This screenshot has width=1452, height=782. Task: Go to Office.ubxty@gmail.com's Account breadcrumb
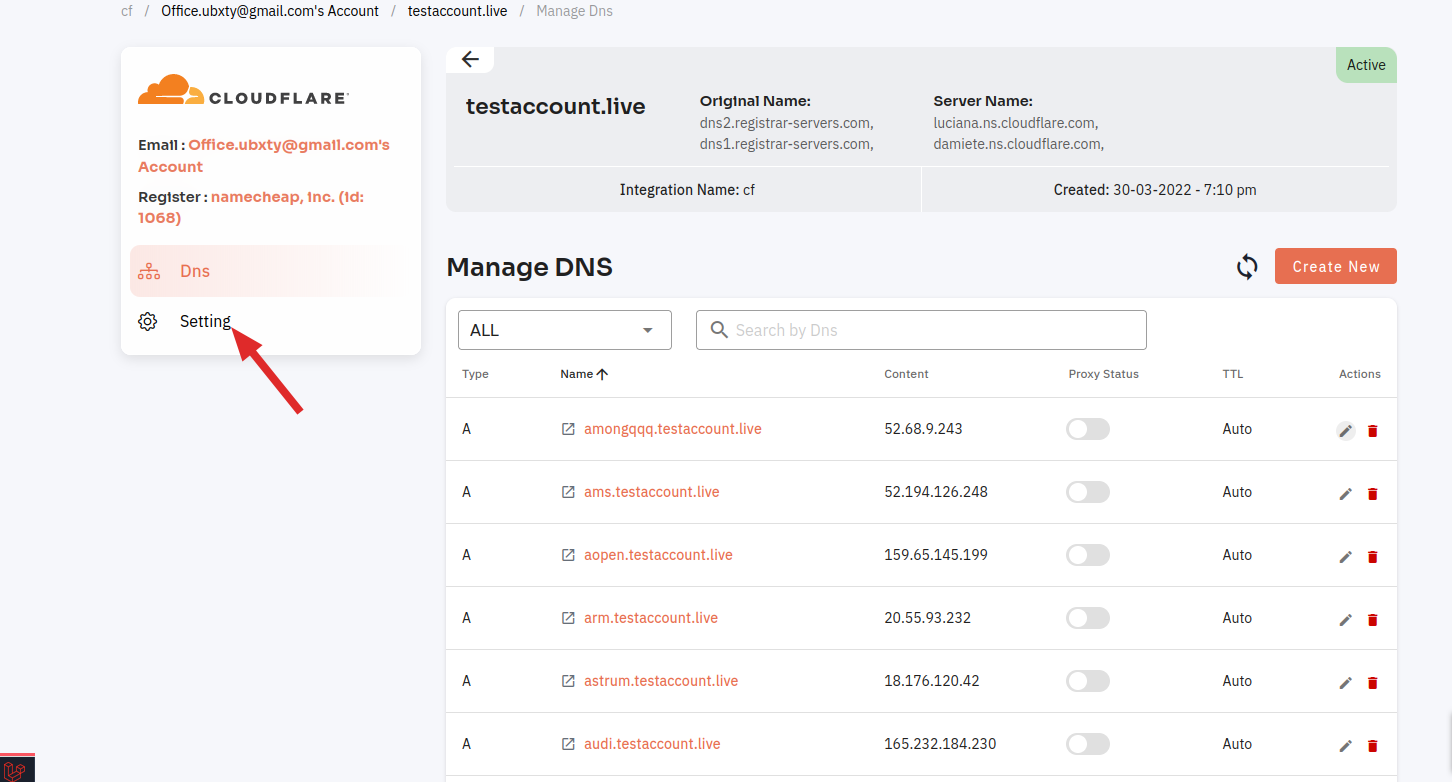(270, 11)
